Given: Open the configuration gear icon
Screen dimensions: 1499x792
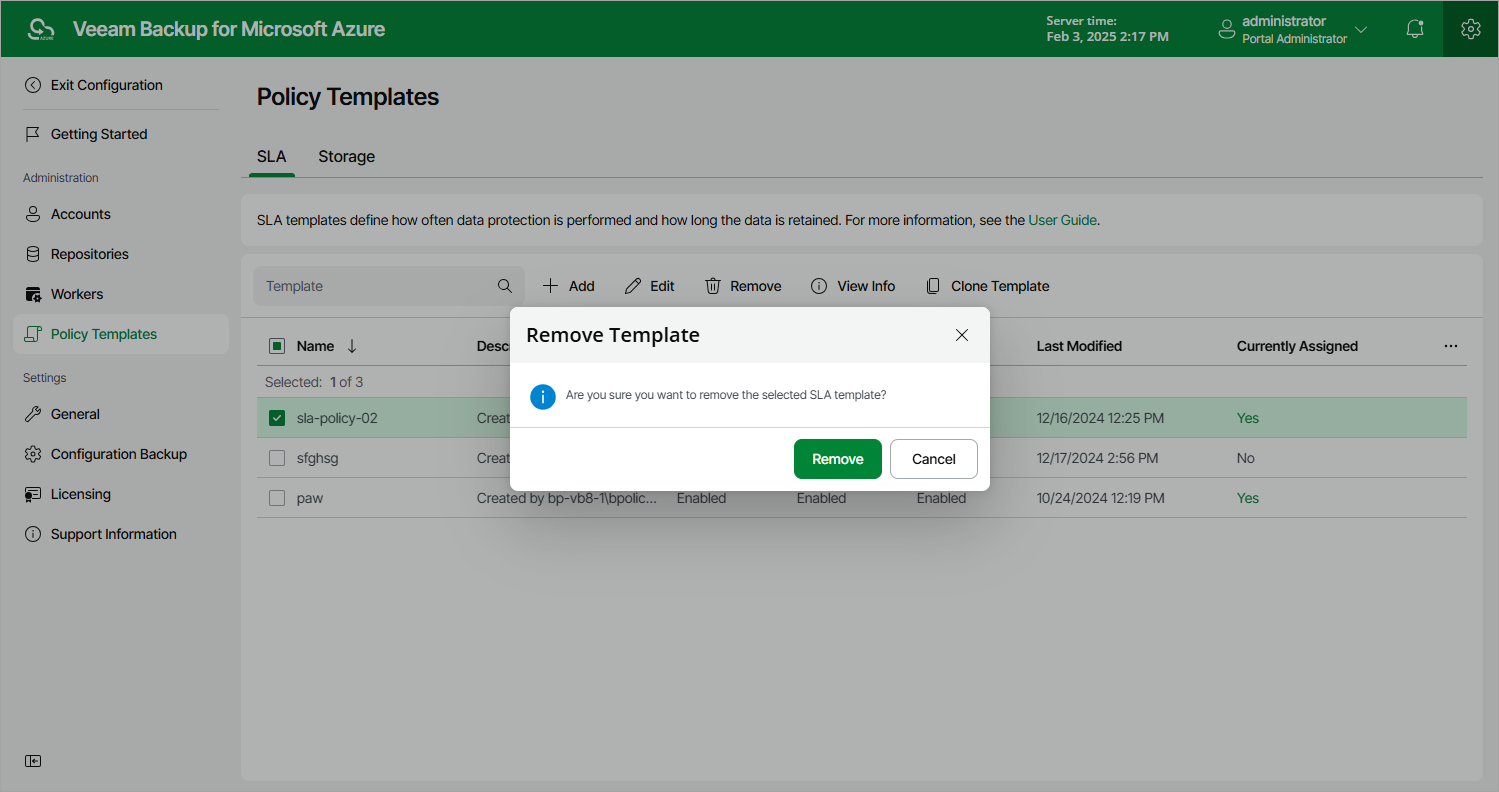Looking at the screenshot, I should coord(1470,29).
